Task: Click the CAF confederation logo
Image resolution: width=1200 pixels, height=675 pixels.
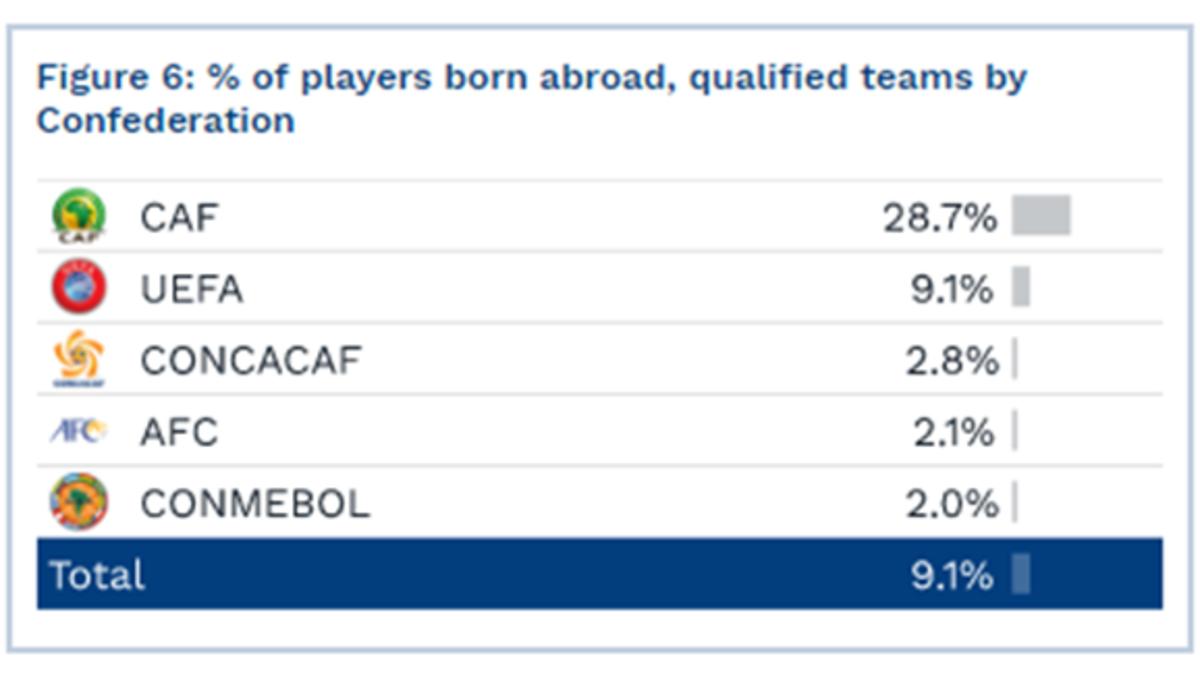Action: [78, 216]
